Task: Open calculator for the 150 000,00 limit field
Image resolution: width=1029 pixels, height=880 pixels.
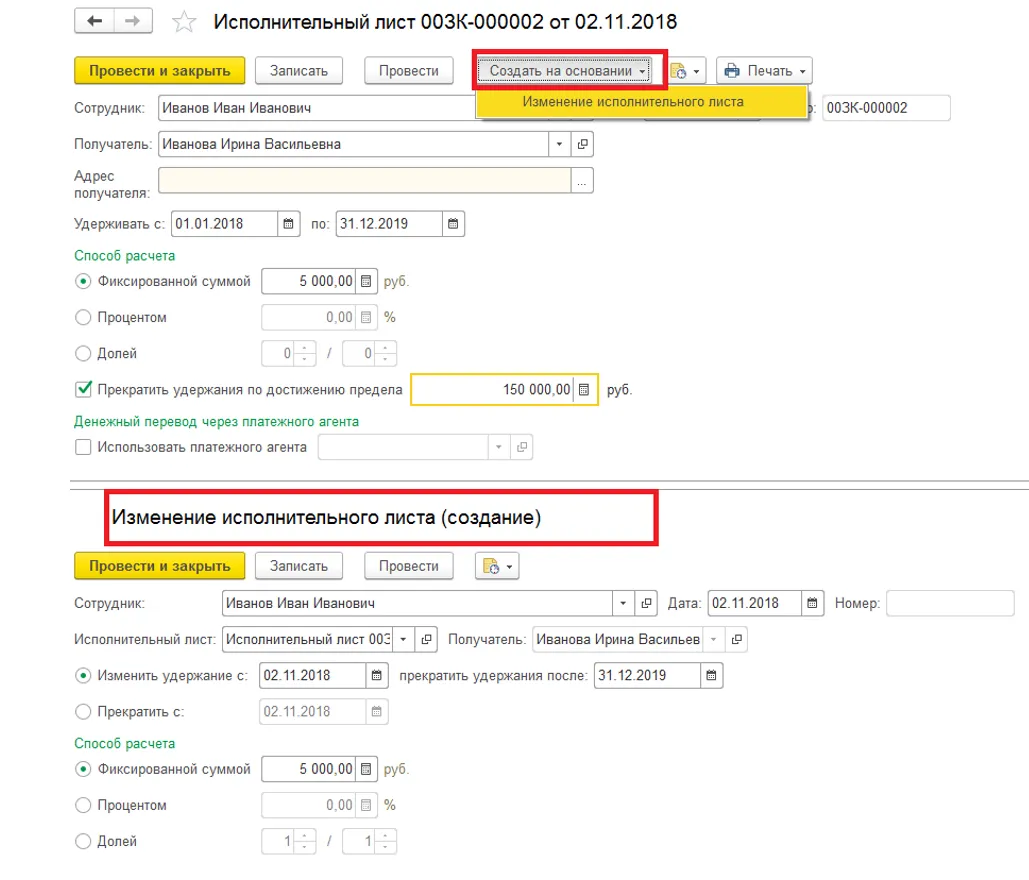Action: point(585,390)
